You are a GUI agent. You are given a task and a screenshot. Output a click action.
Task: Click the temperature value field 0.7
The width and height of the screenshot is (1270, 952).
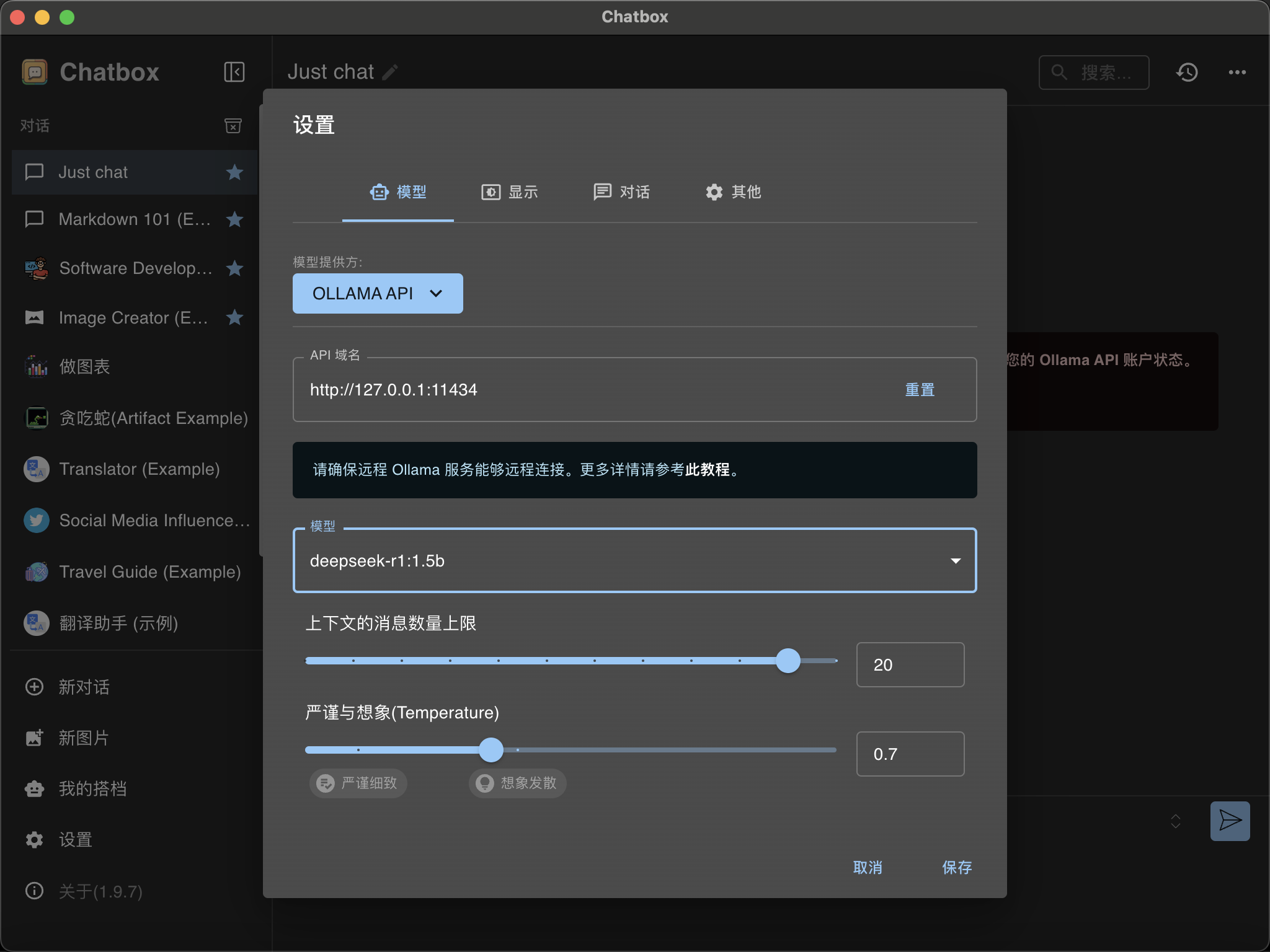[x=910, y=754]
